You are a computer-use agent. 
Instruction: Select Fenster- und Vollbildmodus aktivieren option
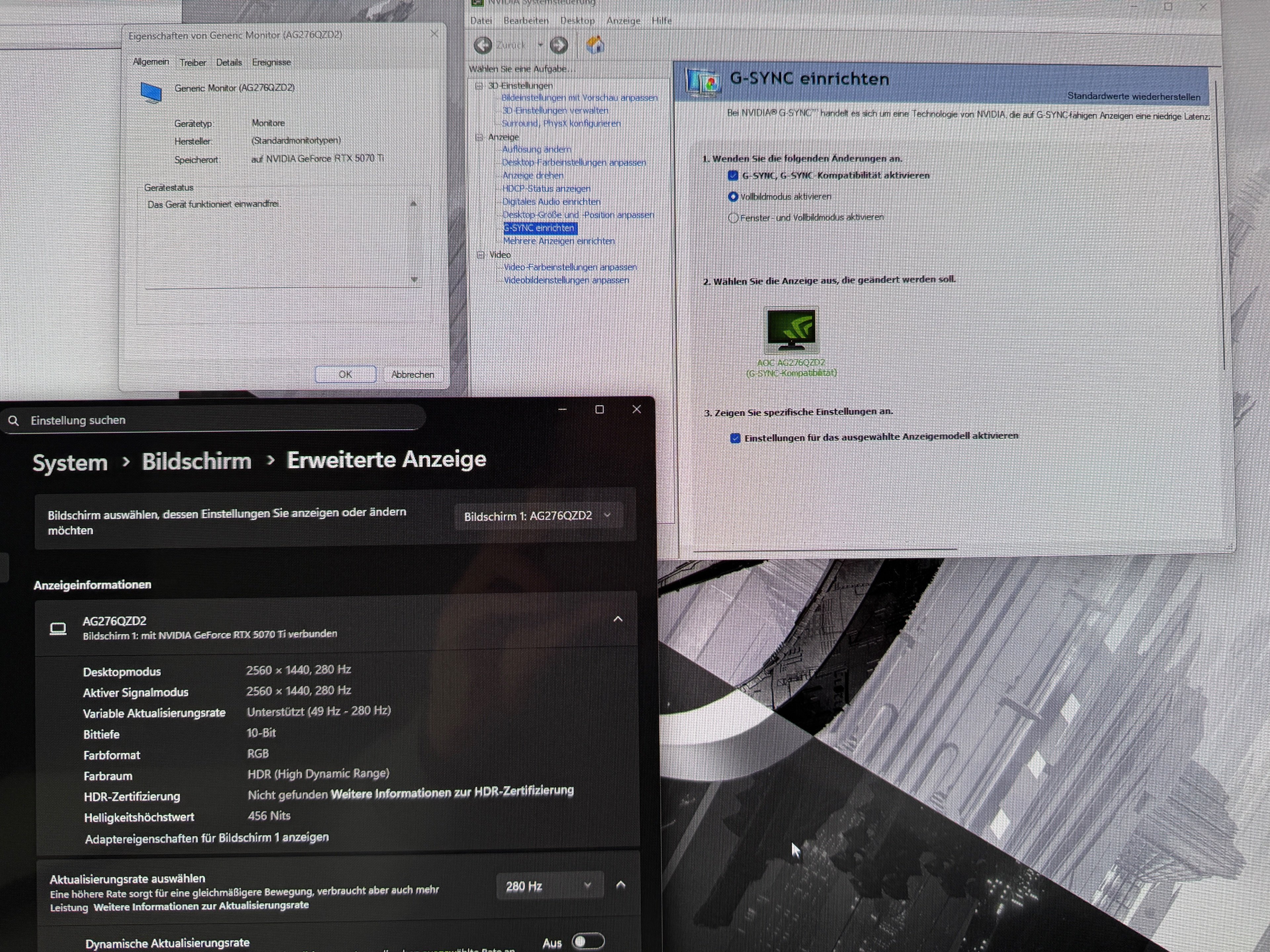[733, 218]
